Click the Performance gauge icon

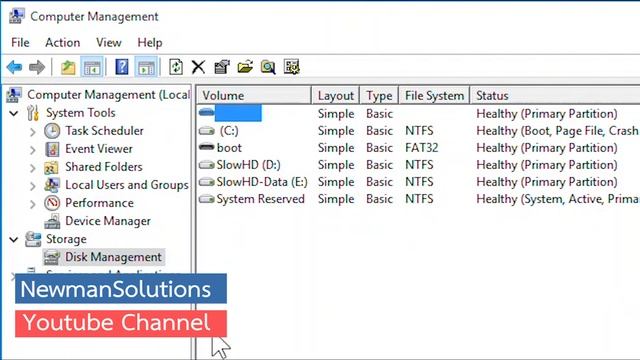click(x=52, y=203)
